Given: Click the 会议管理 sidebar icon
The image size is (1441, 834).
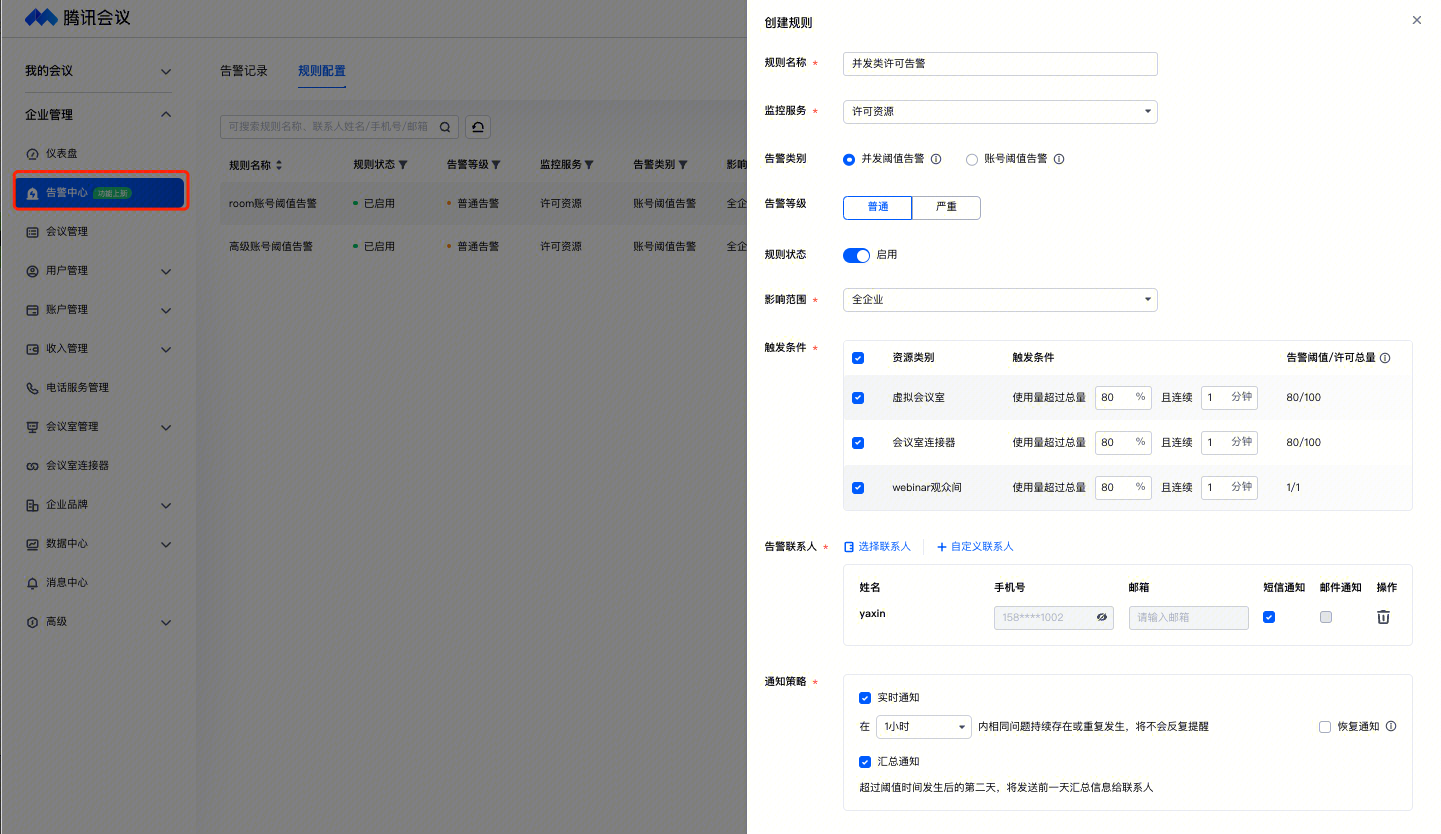Looking at the screenshot, I should pyautogui.click(x=33, y=232).
